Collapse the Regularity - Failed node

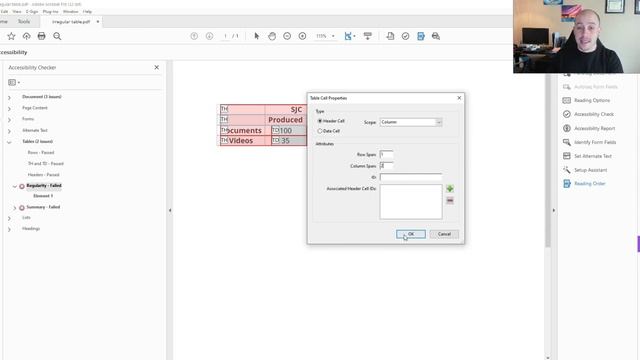click(15, 186)
